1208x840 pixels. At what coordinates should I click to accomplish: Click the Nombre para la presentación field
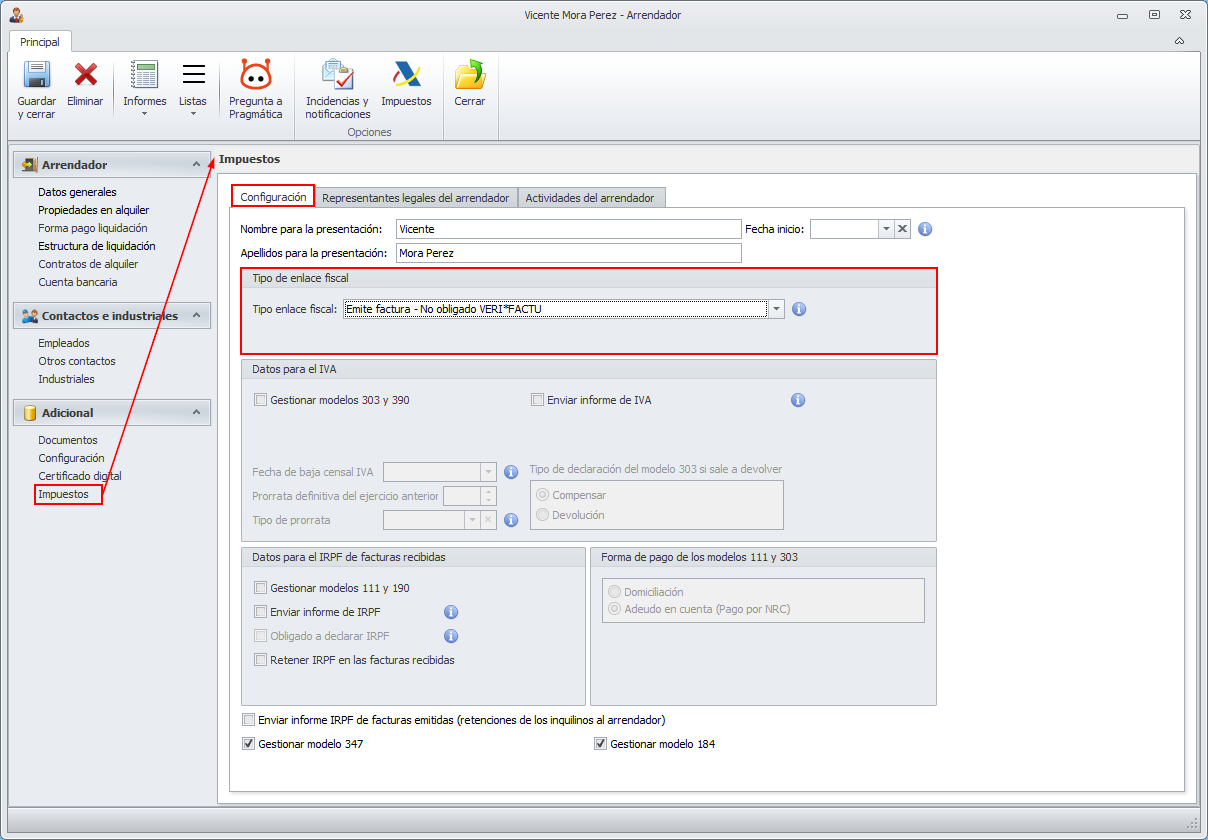point(569,229)
